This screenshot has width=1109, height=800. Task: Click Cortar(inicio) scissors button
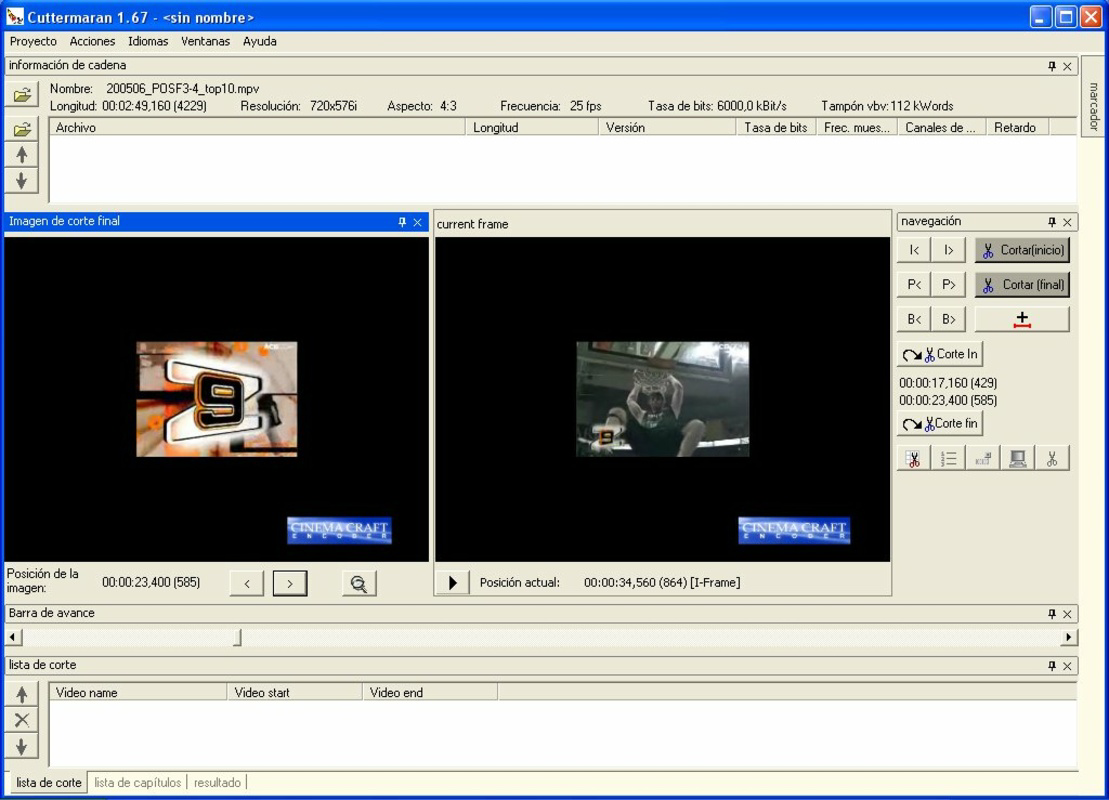(1022, 250)
